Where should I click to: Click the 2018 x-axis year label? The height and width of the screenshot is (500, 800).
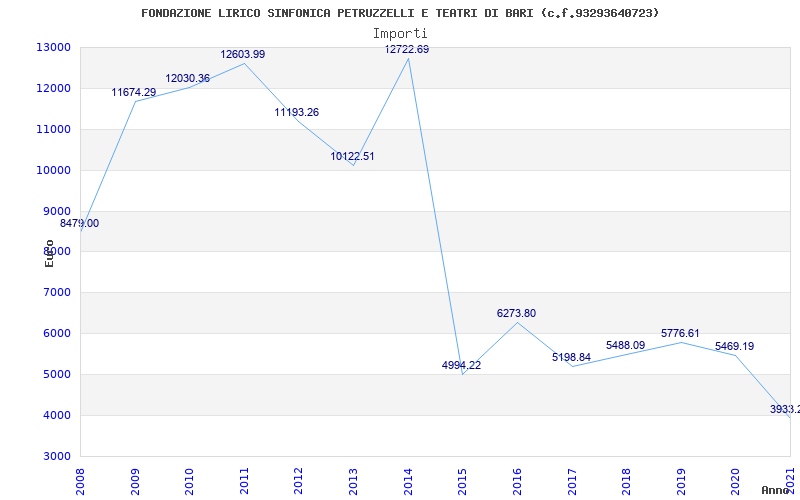pos(627,482)
